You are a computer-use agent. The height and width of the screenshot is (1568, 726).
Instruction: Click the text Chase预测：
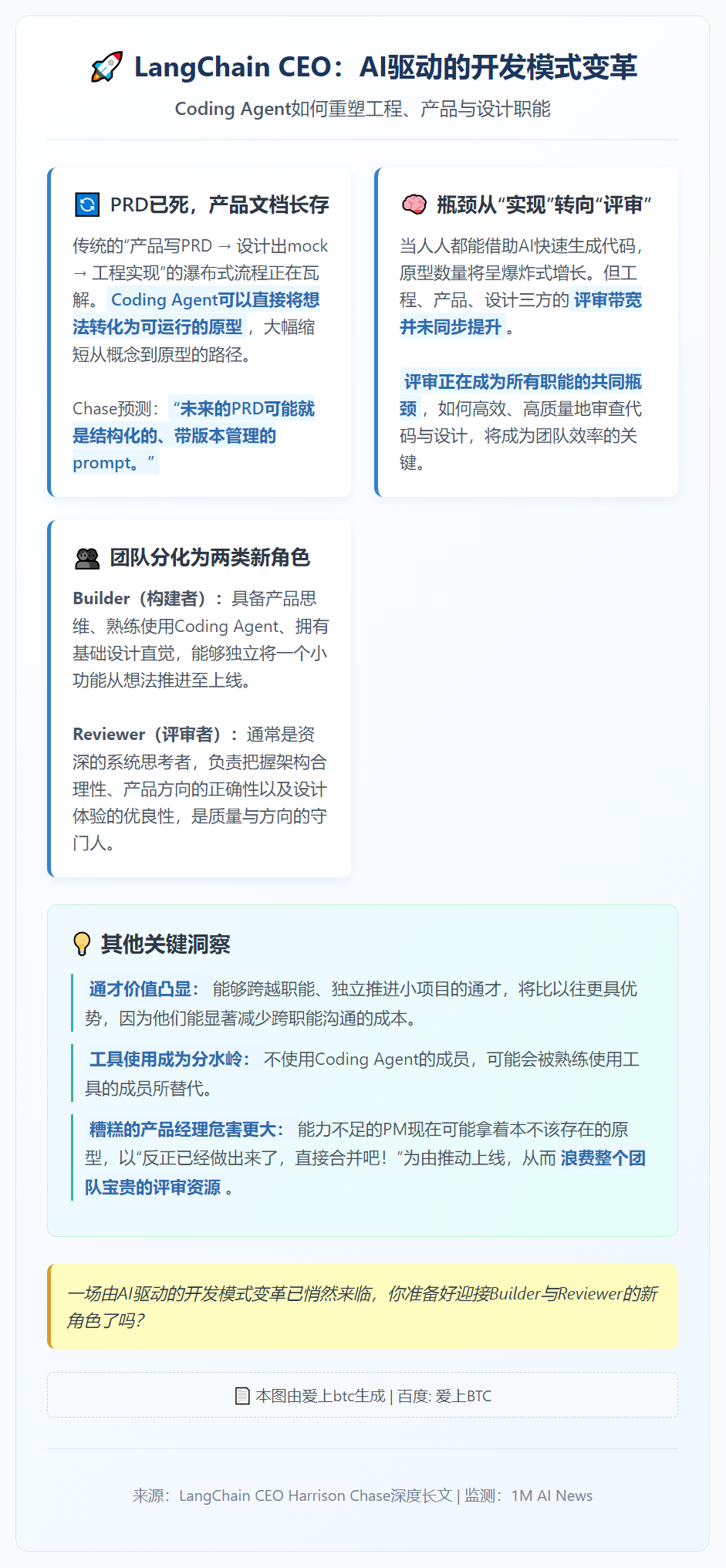pyautogui.click(x=116, y=409)
